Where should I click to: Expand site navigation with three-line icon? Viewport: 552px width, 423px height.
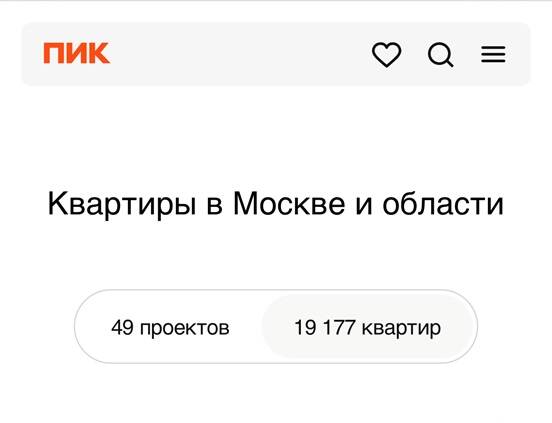493,55
